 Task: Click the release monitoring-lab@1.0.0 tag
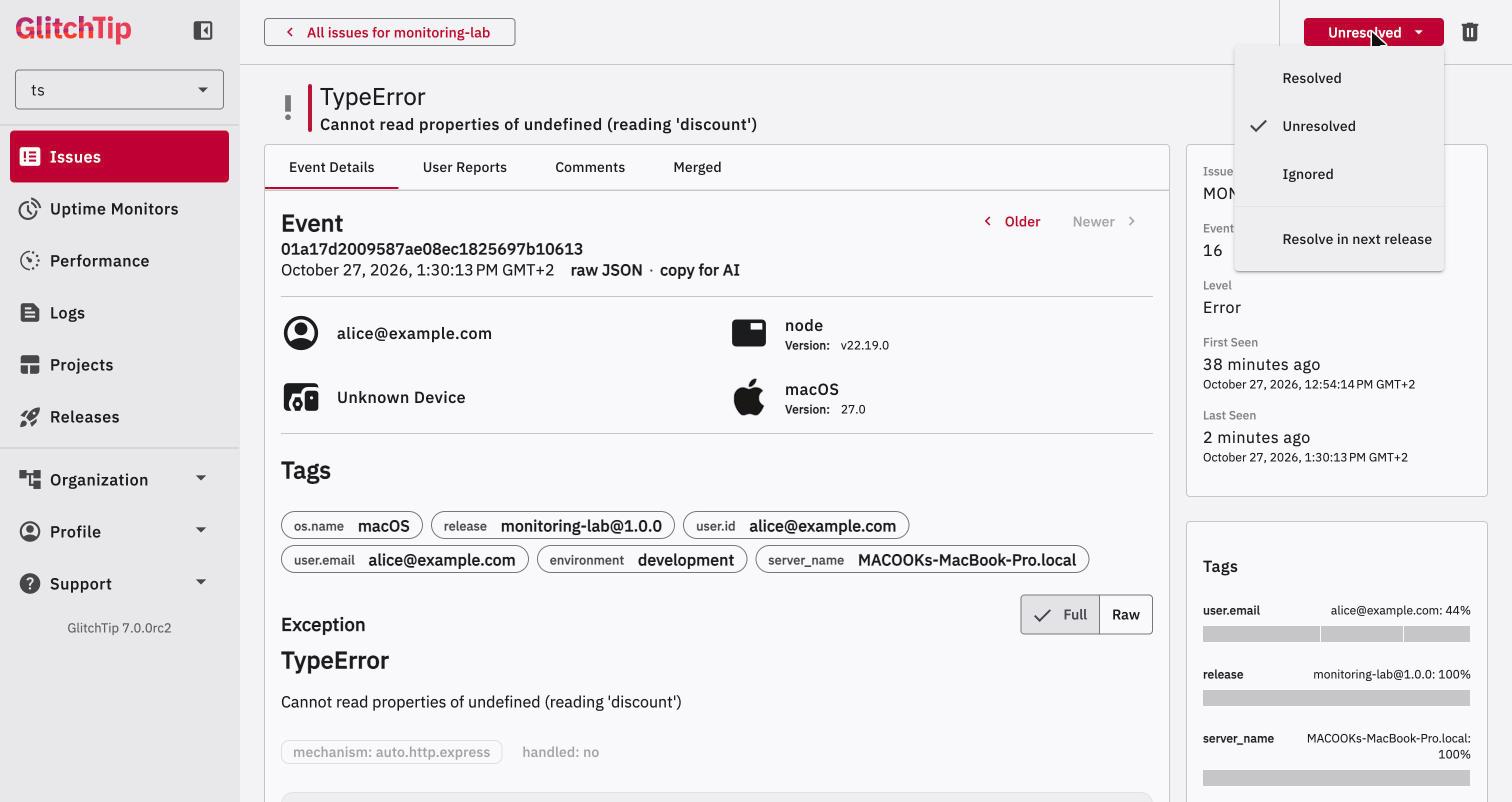553,526
